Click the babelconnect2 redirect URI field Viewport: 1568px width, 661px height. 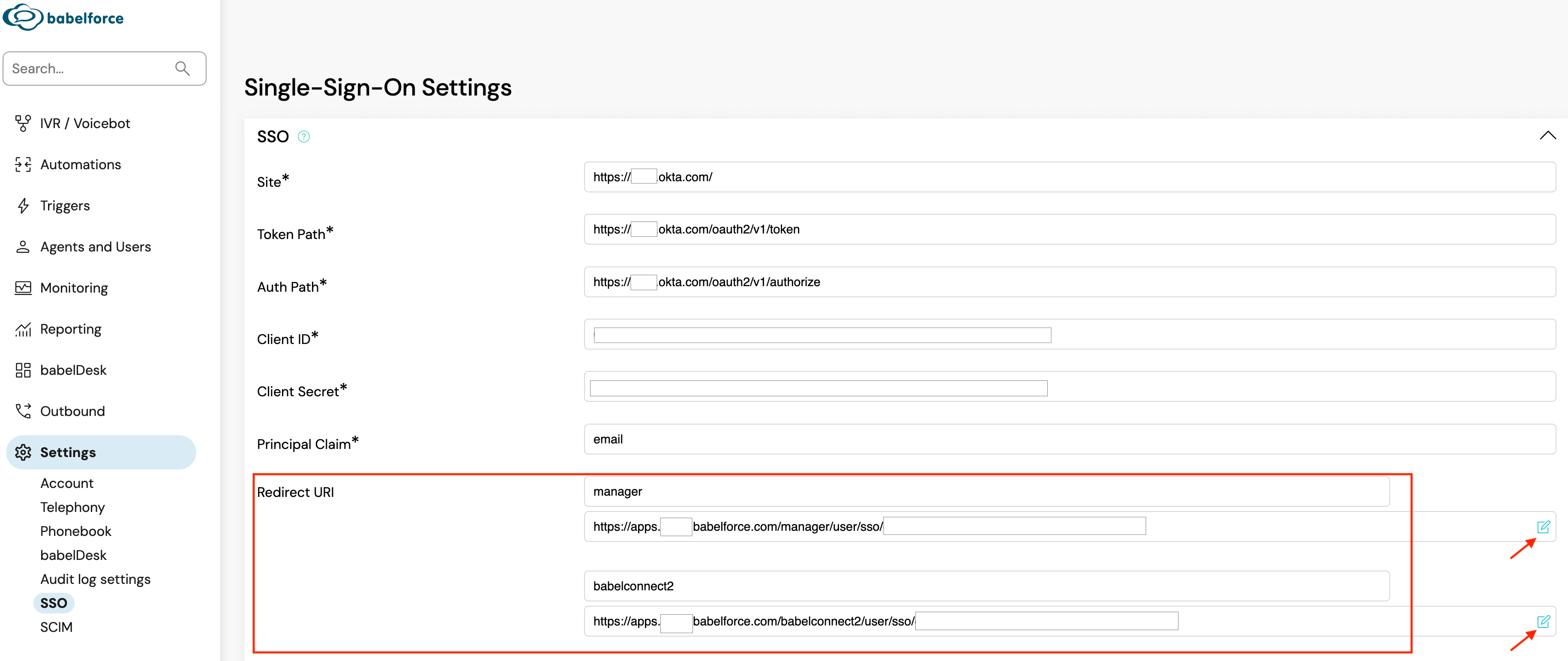click(1070, 622)
